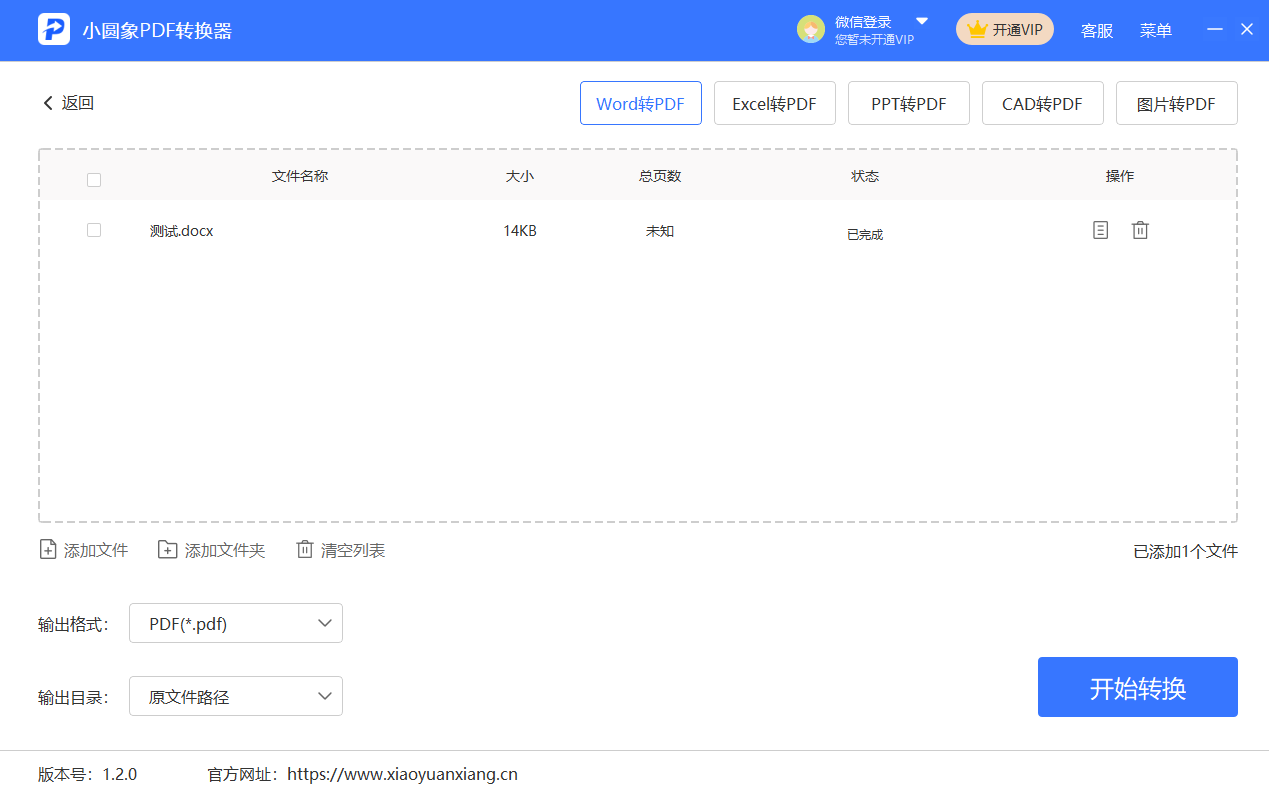Check the box for 测试.docx
The height and width of the screenshot is (790, 1269).
point(94,230)
